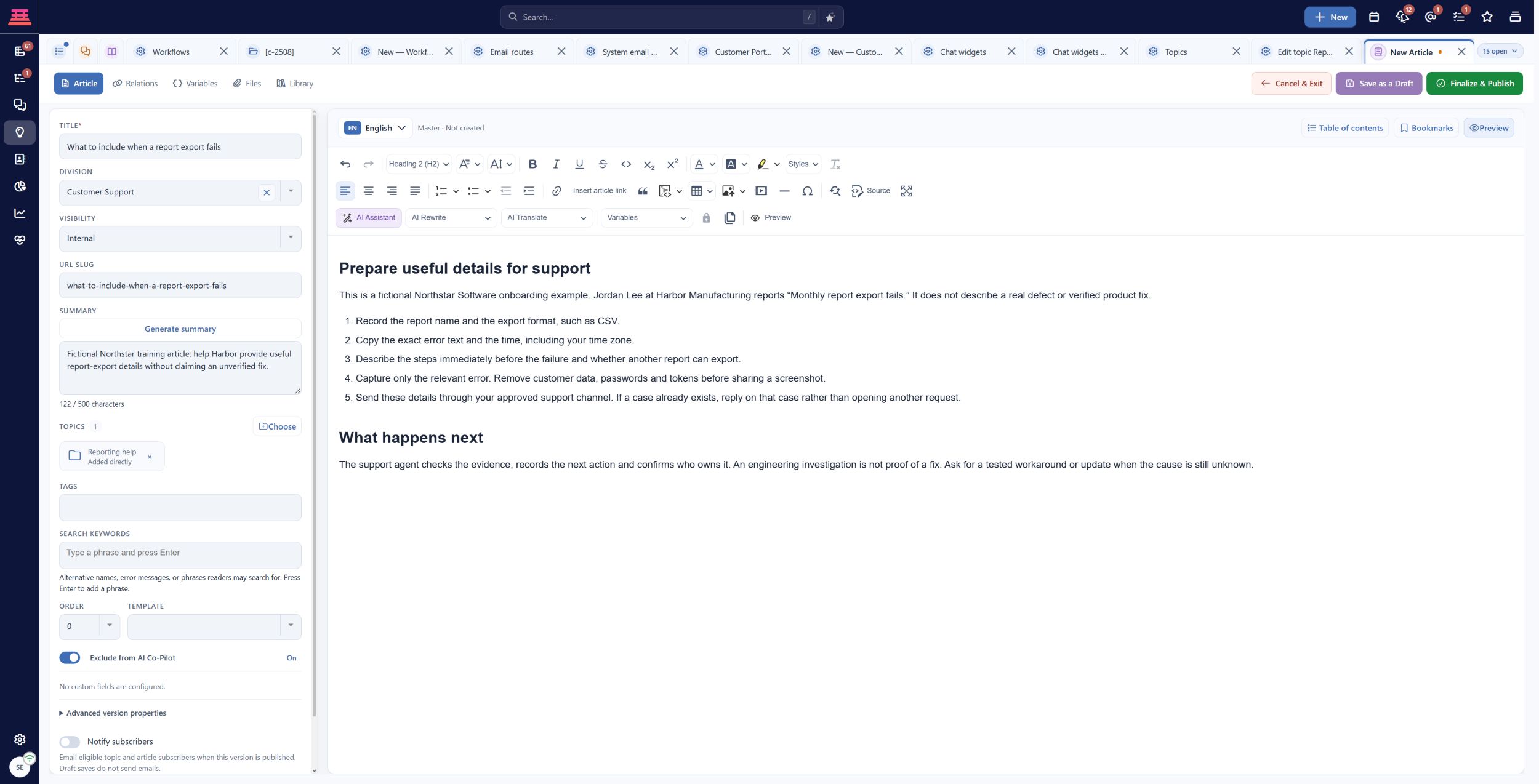Justify the paragraph text

416,191
